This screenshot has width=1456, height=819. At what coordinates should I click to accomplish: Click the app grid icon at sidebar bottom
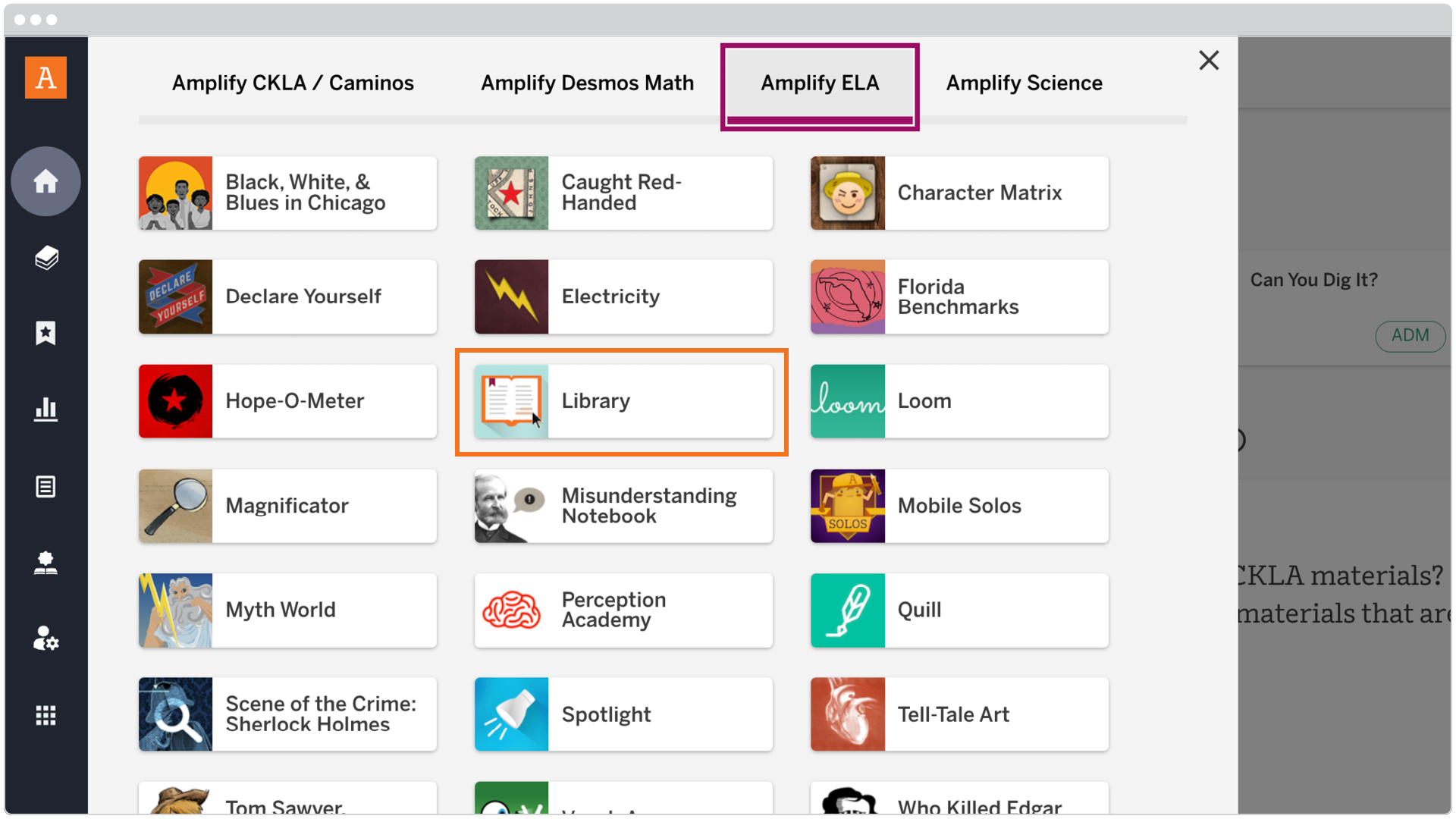click(45, 715)
